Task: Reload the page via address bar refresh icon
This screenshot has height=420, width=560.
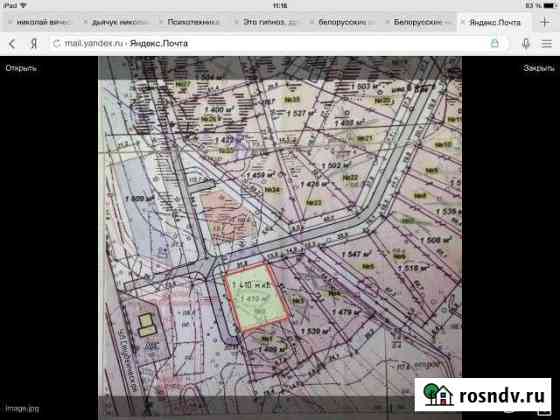Action: coord(56,44)
